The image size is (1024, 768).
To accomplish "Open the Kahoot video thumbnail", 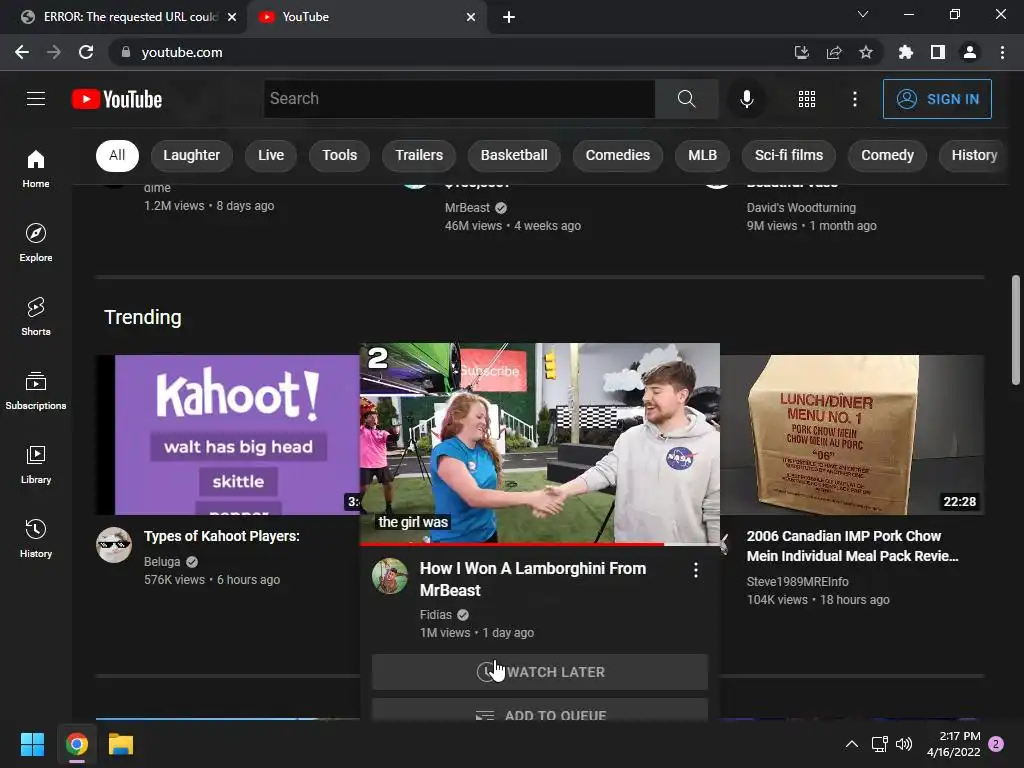I will 228,435.
